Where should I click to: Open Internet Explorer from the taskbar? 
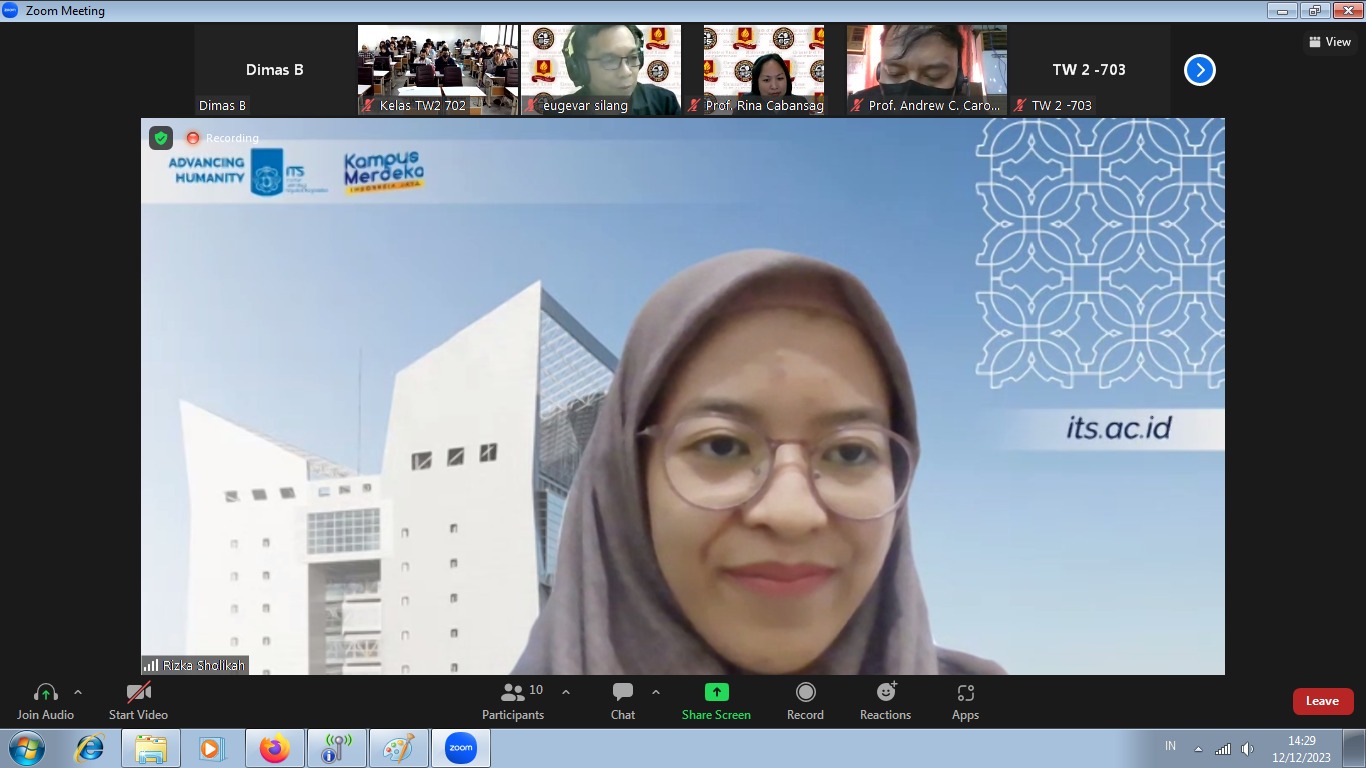click(89, 748)
